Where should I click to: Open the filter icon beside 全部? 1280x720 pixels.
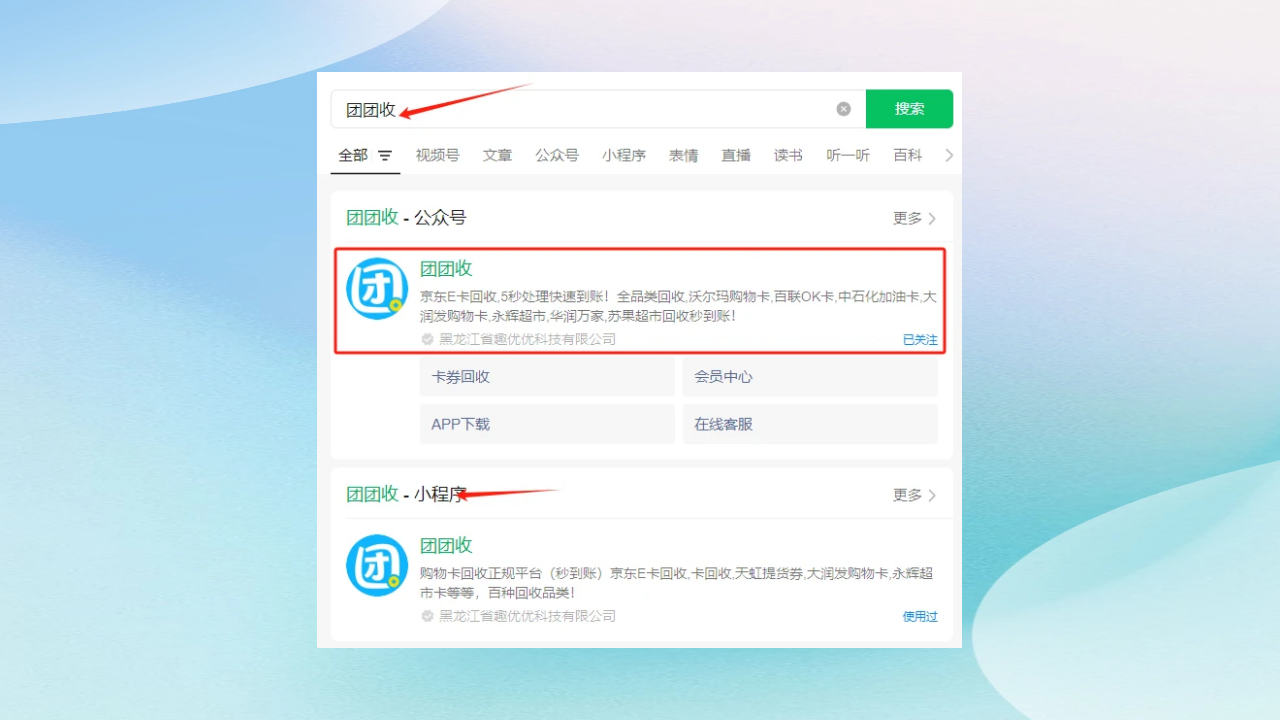(385, 156)
